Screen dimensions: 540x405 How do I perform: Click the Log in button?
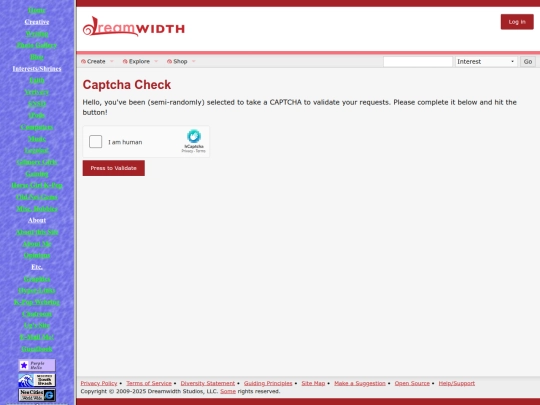(517, 22)
